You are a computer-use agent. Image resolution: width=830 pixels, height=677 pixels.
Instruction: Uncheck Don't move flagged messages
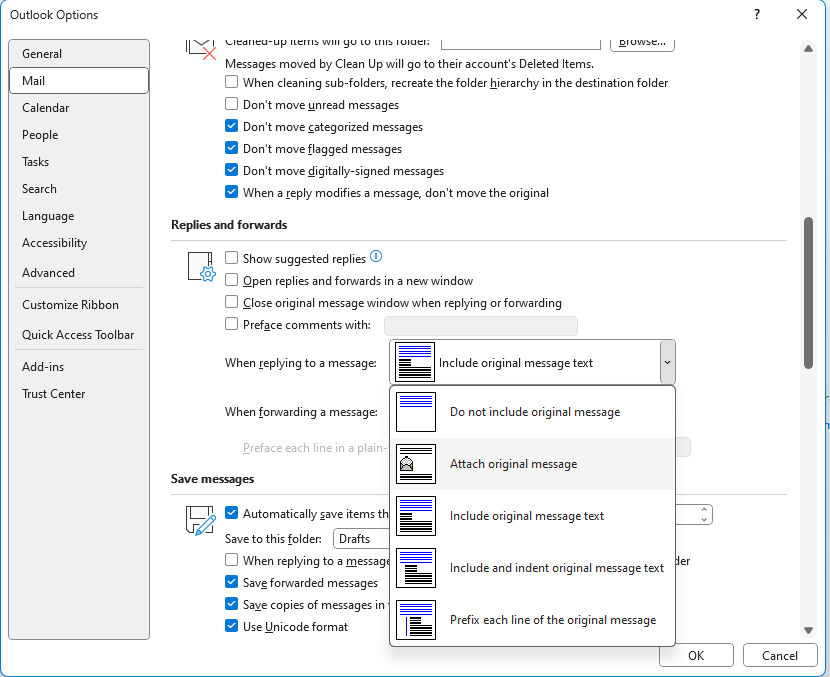[x=231, y=148]
